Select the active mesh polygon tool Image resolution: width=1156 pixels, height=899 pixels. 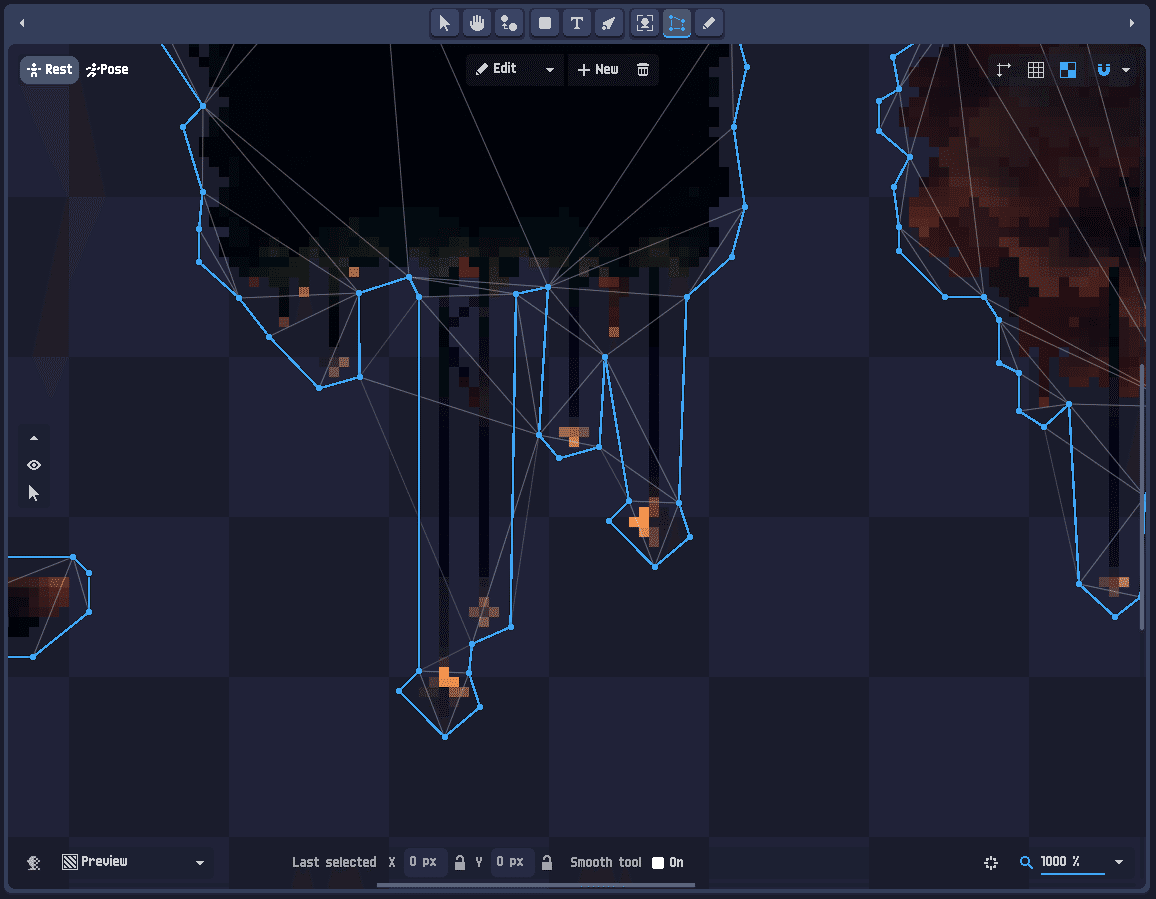pyautogui.click(x=677, y=23)
